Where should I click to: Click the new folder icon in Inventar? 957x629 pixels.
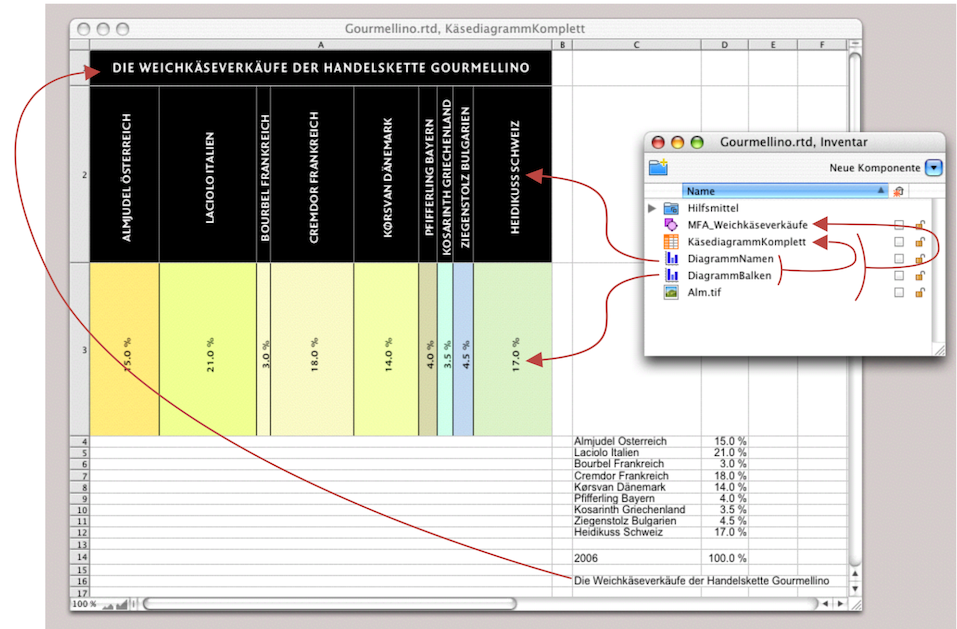(657, 168)
